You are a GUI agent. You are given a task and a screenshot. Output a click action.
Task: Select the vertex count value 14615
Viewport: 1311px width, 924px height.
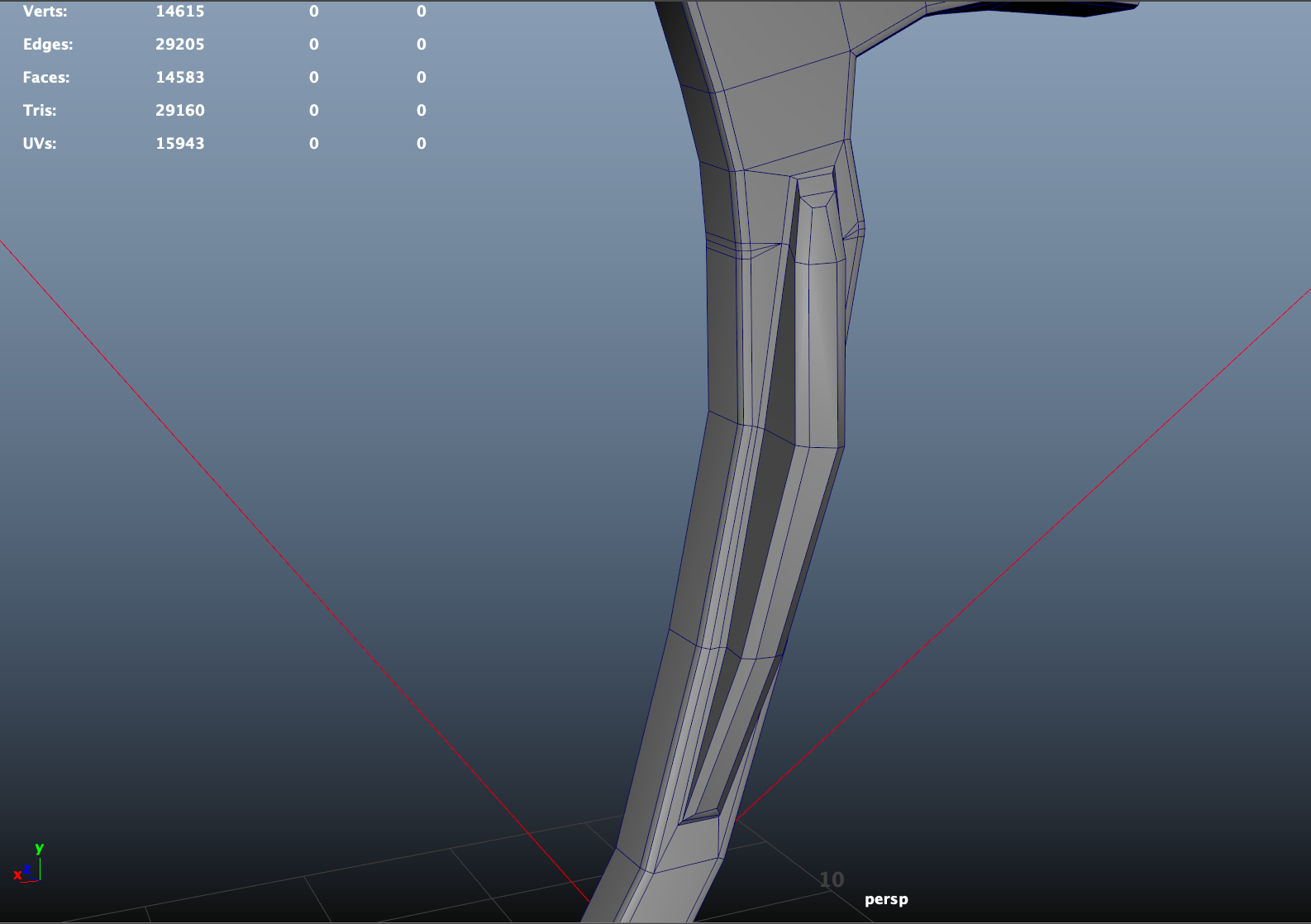point(179,12)
